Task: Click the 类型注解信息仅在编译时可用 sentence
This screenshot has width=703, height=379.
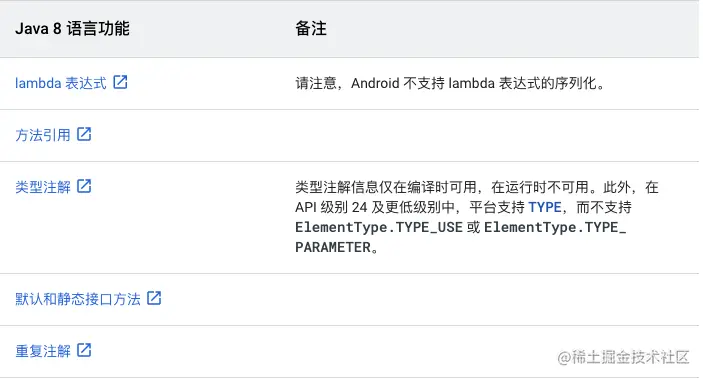Action: click(386, 187)
